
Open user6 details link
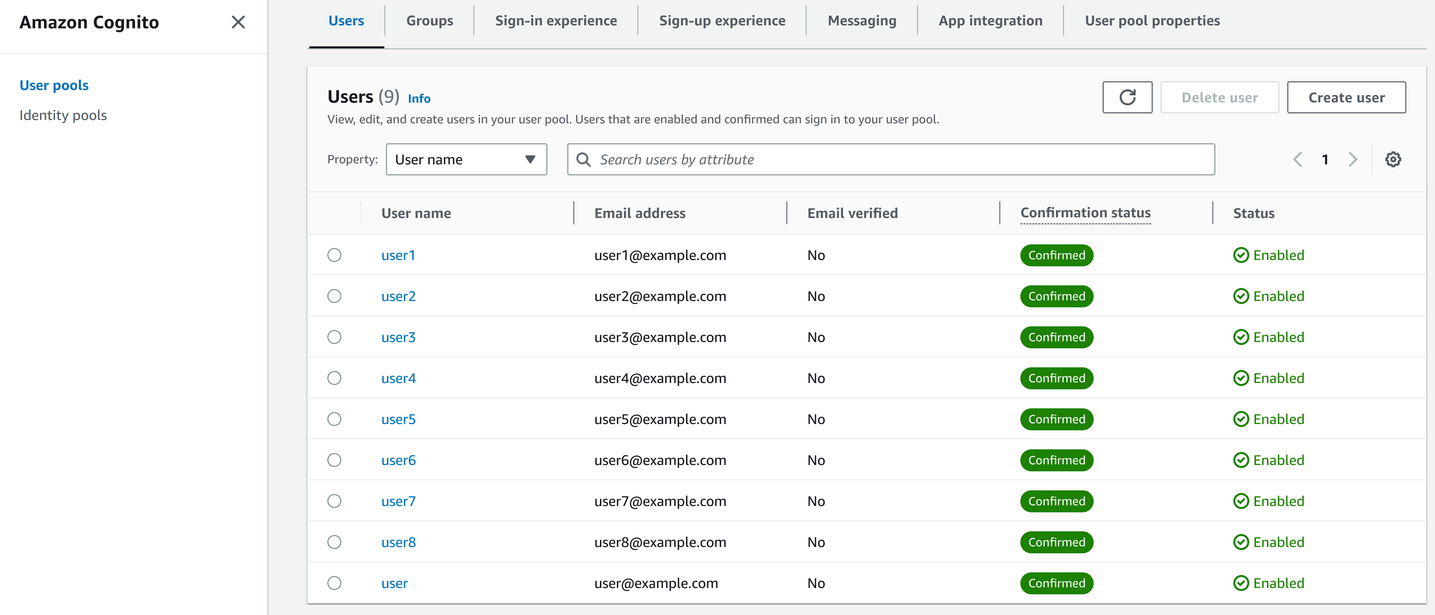click(398, 460)
